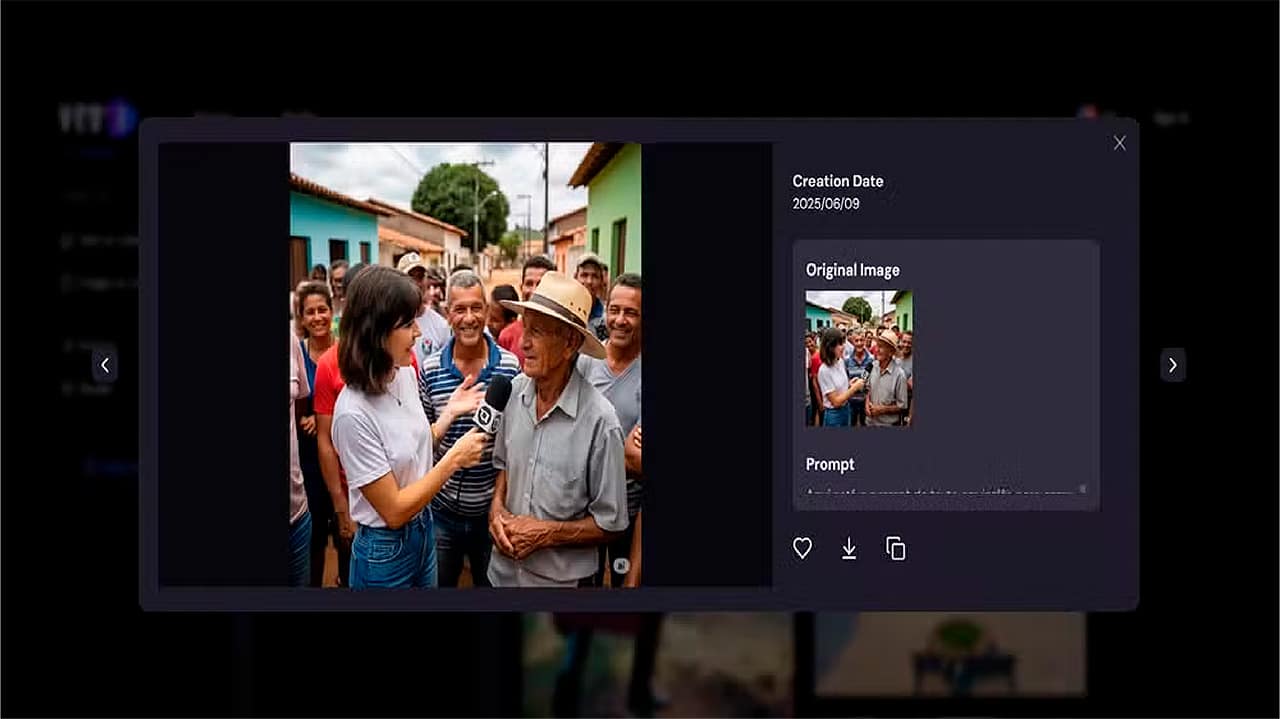The width and height of the screenshot is (1280, 719).
Task: Click the large generated interview image
Action: (x=465, y=364)
